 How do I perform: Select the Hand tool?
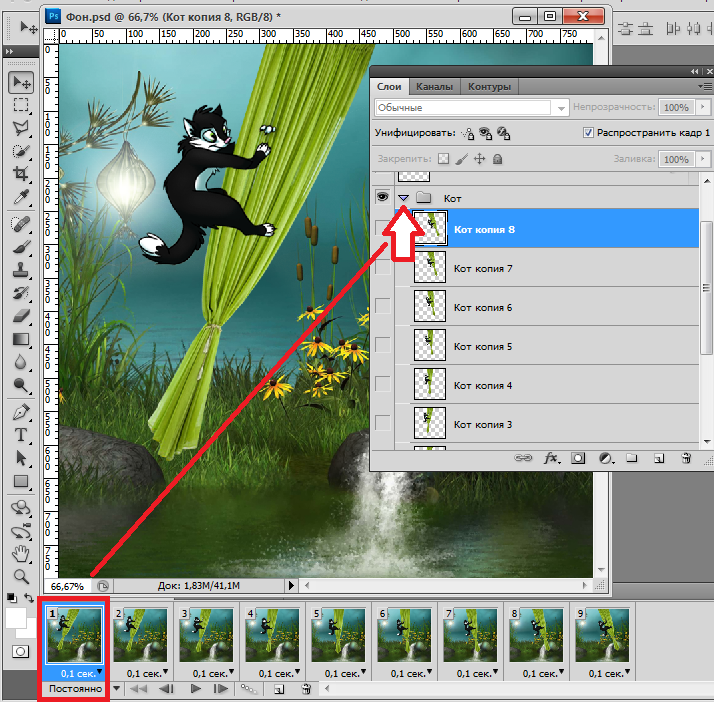(x=21, y=554)
